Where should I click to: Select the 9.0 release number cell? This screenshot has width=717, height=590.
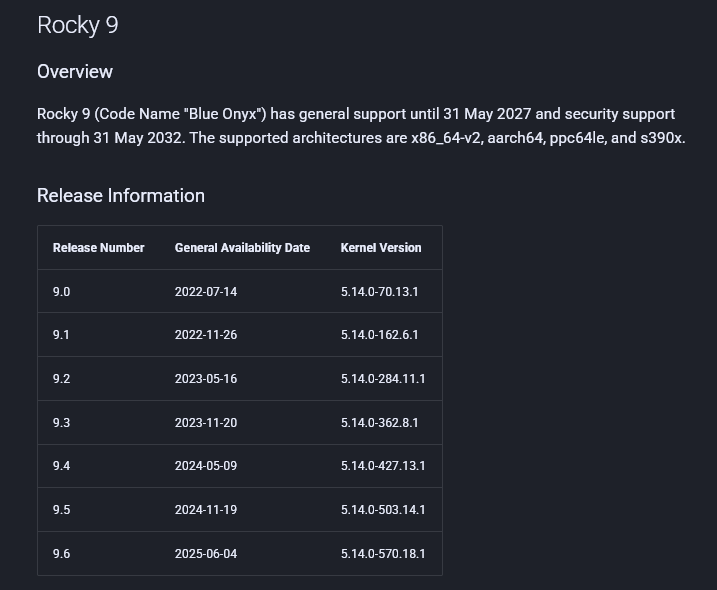(62, 292)
